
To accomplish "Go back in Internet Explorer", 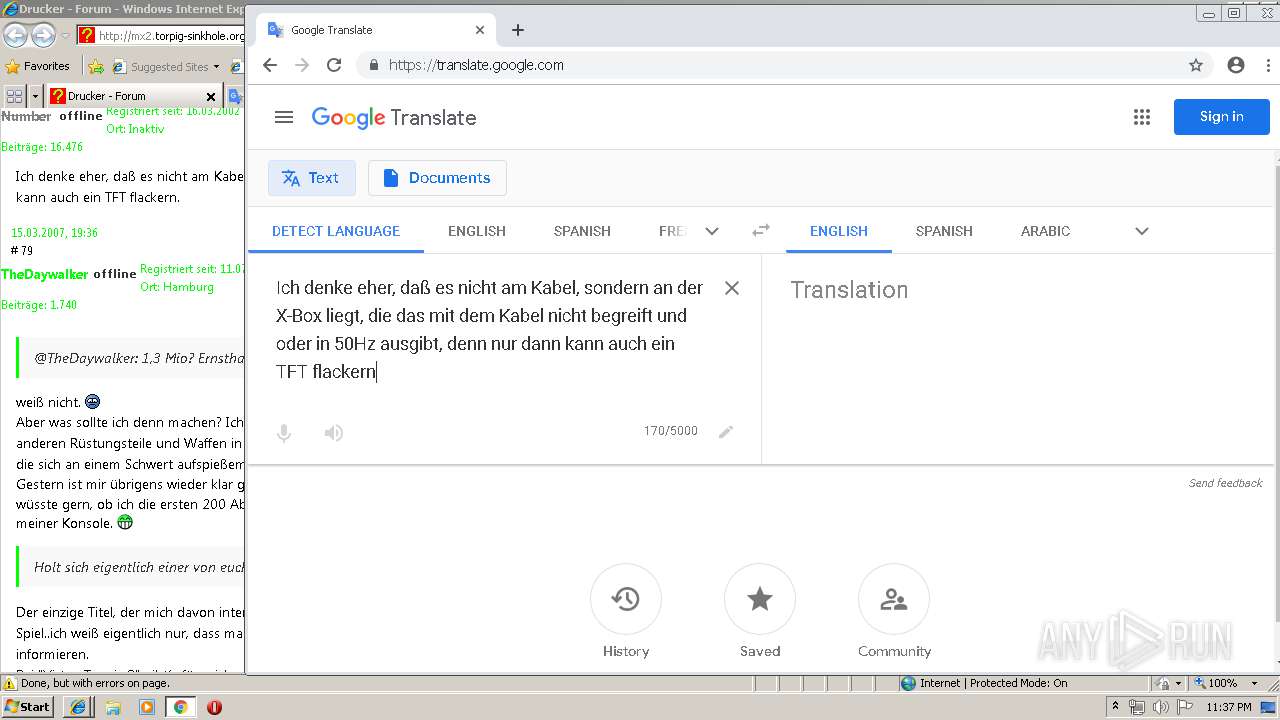I will 15,36.
